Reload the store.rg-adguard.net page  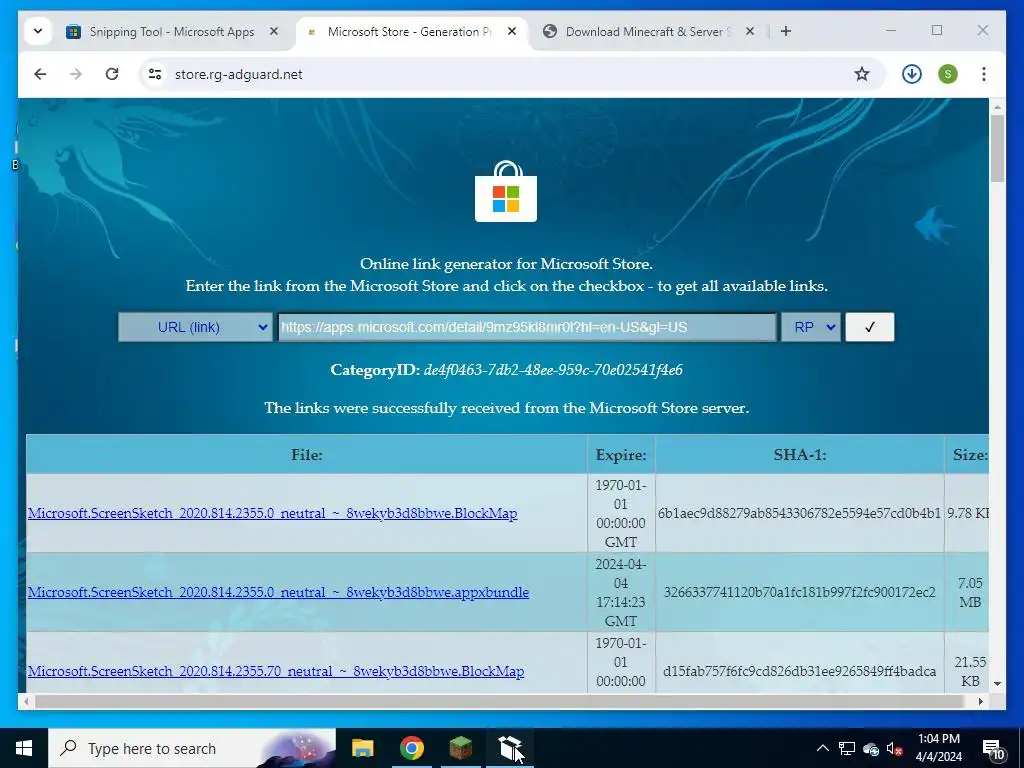coord(112,74)
